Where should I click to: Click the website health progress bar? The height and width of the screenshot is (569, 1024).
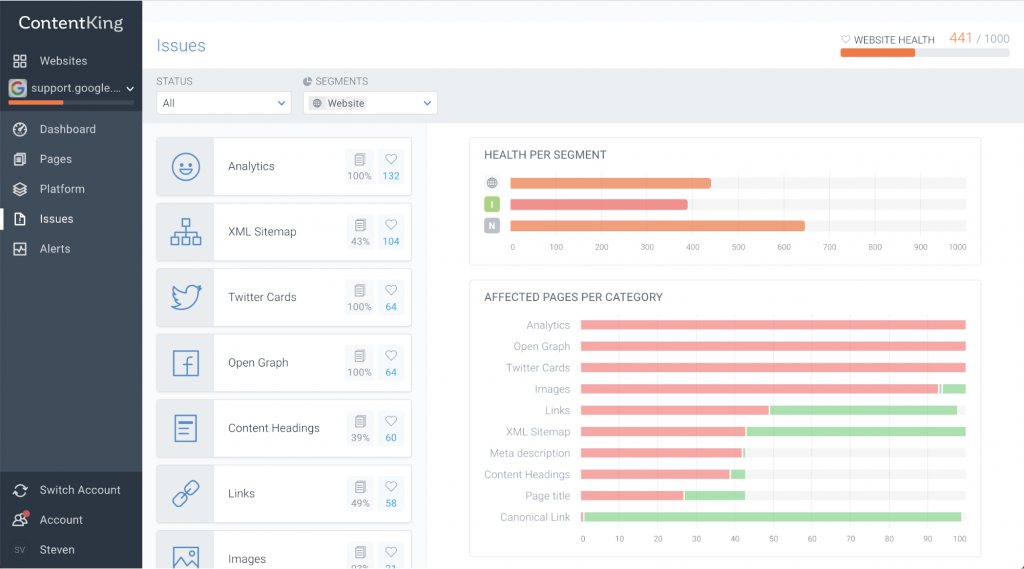(x=925, y=53)
